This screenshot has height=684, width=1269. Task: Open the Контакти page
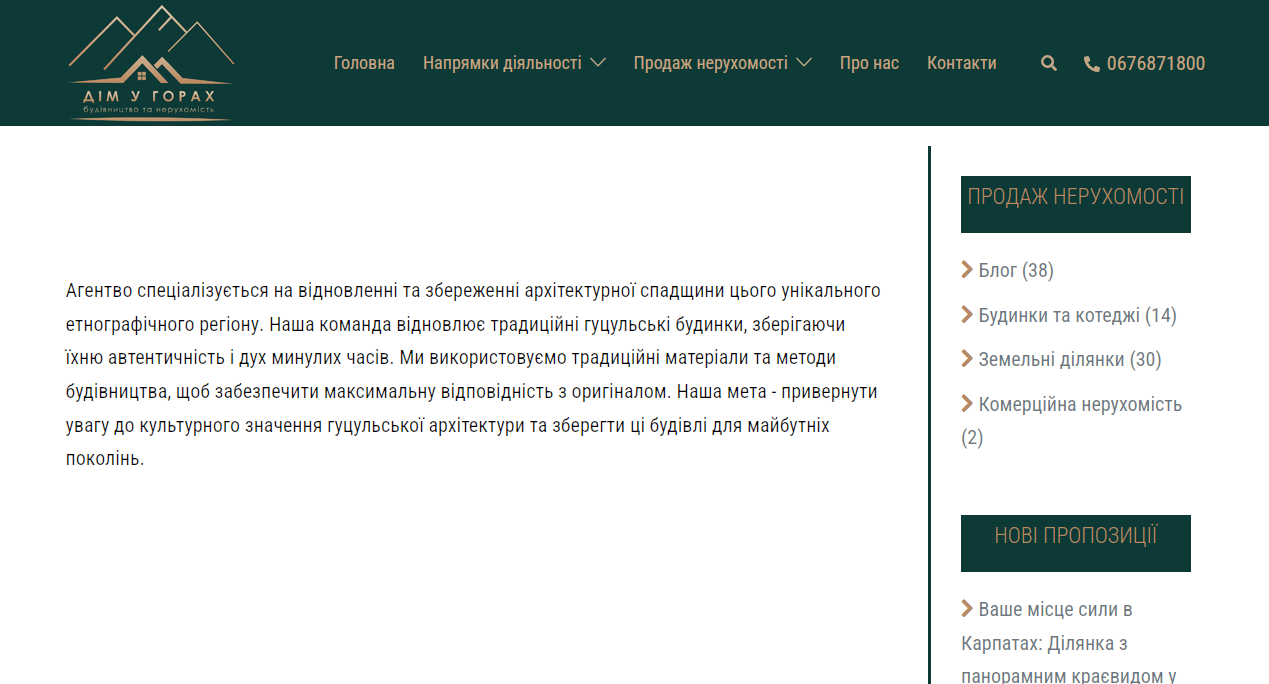point(962,63)
